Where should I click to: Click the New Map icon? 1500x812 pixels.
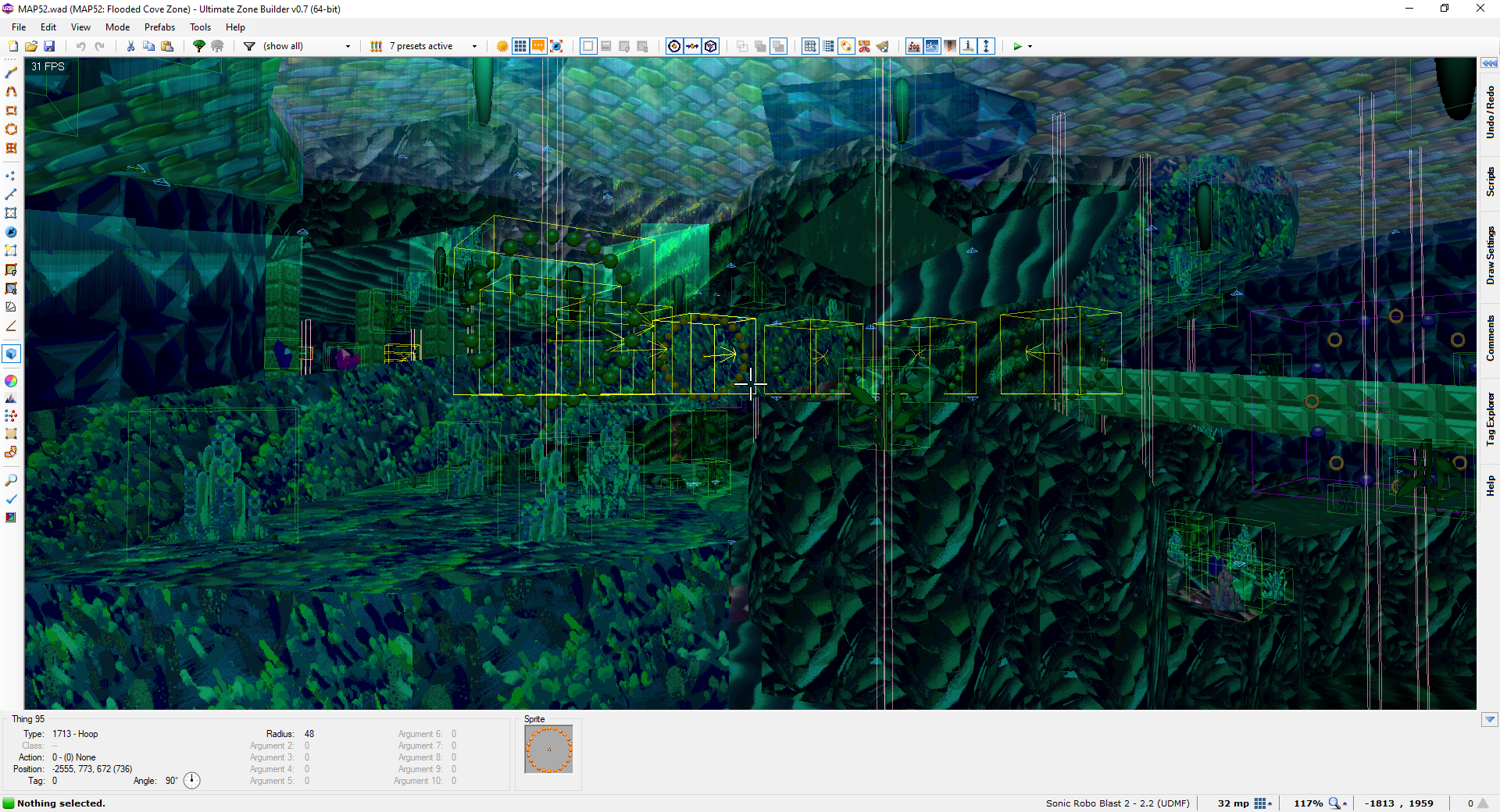pyautogui.click(x=13, y=46)
